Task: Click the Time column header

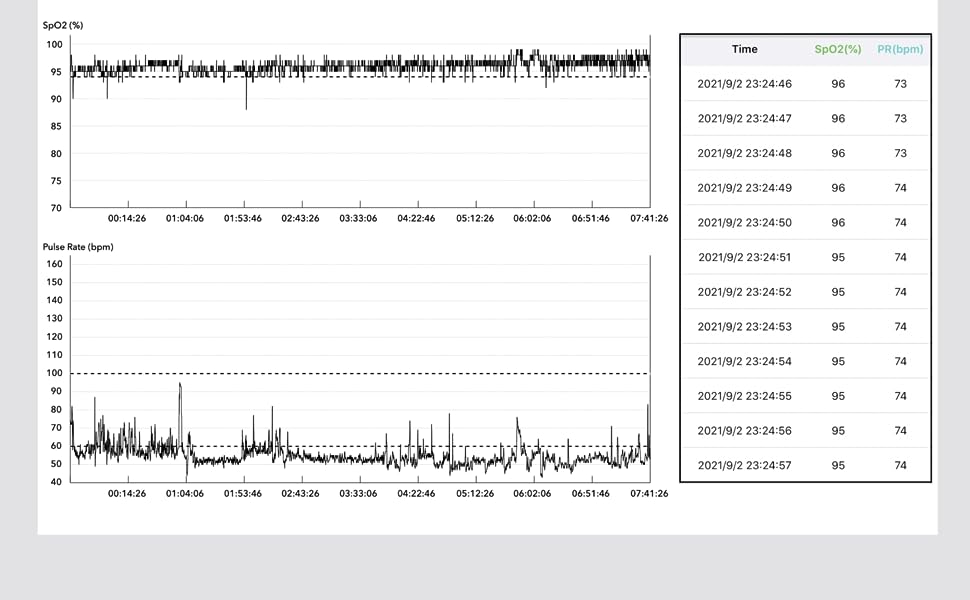Action: pyautogui.click(x=744, y=49)
